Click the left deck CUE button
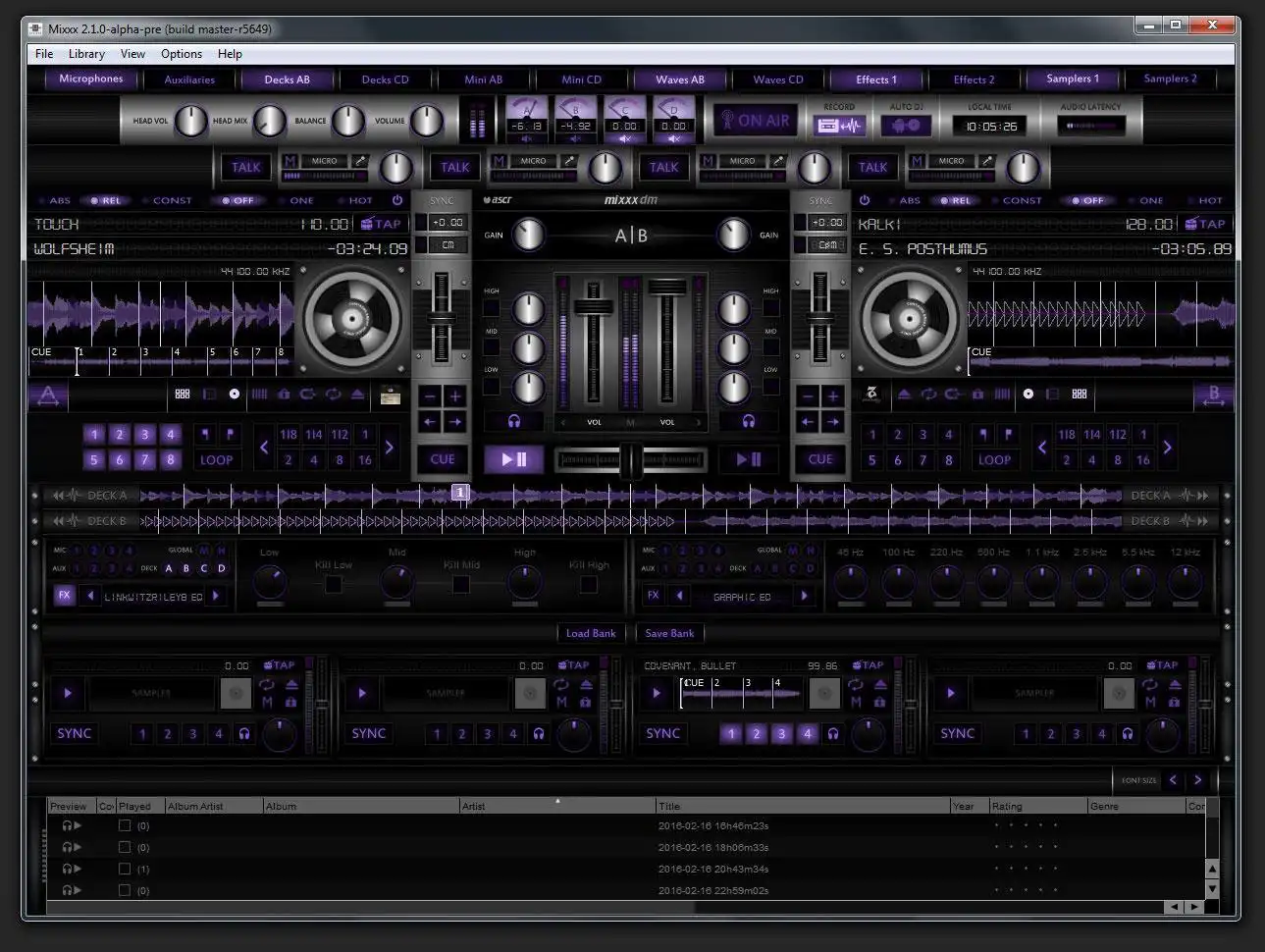 click(443, 459)
